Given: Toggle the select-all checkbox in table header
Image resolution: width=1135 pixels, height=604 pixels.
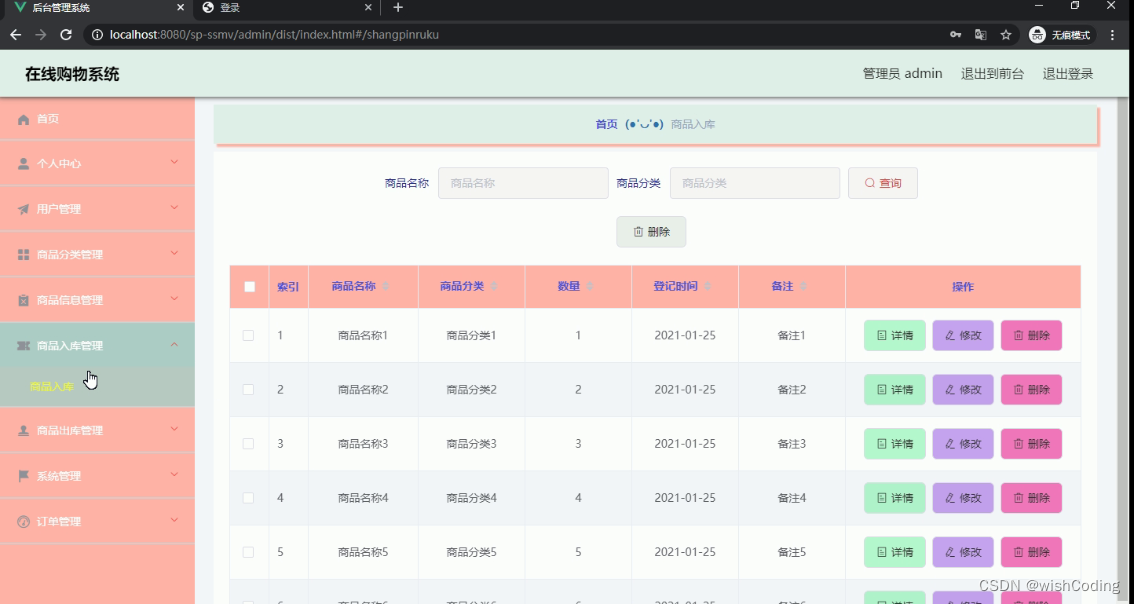Looking at the screenshot, I should [x=249, y=285].
